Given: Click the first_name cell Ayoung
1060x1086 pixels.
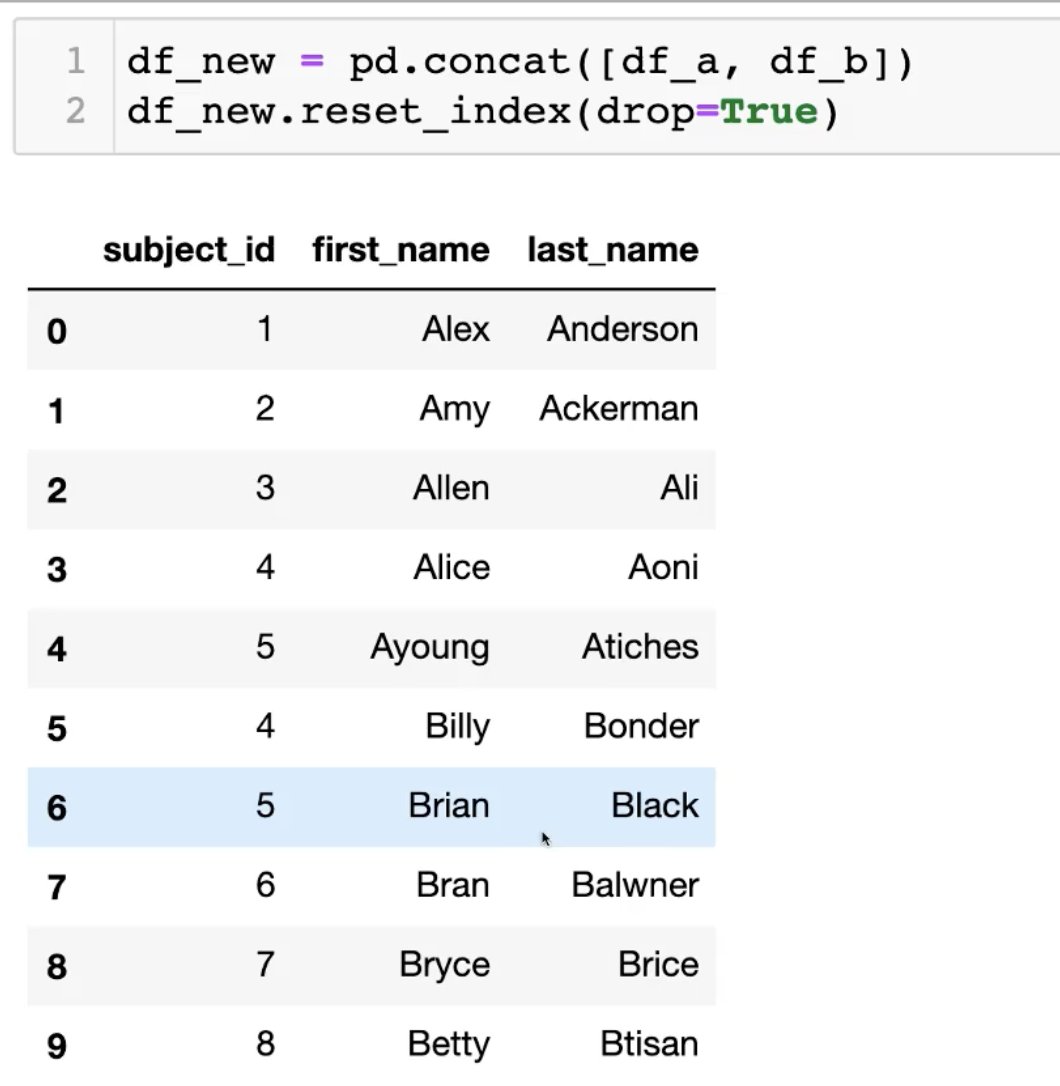Looking at the screenshot, I should click(x=430, y=648).
